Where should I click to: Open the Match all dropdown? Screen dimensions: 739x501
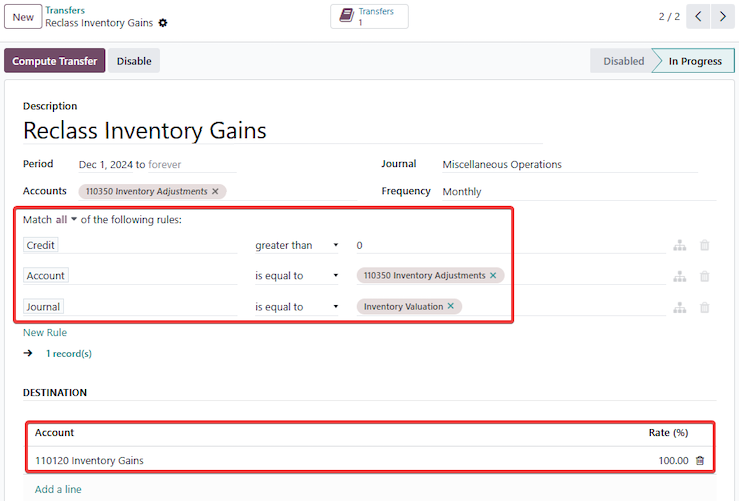tap(66, 219)
